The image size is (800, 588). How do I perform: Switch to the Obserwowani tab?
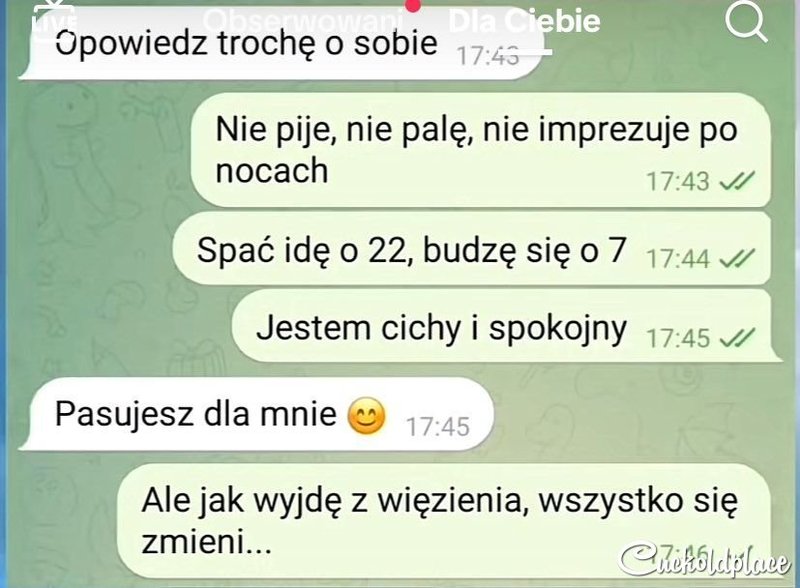pyautogui.click(x=302, y=20)
